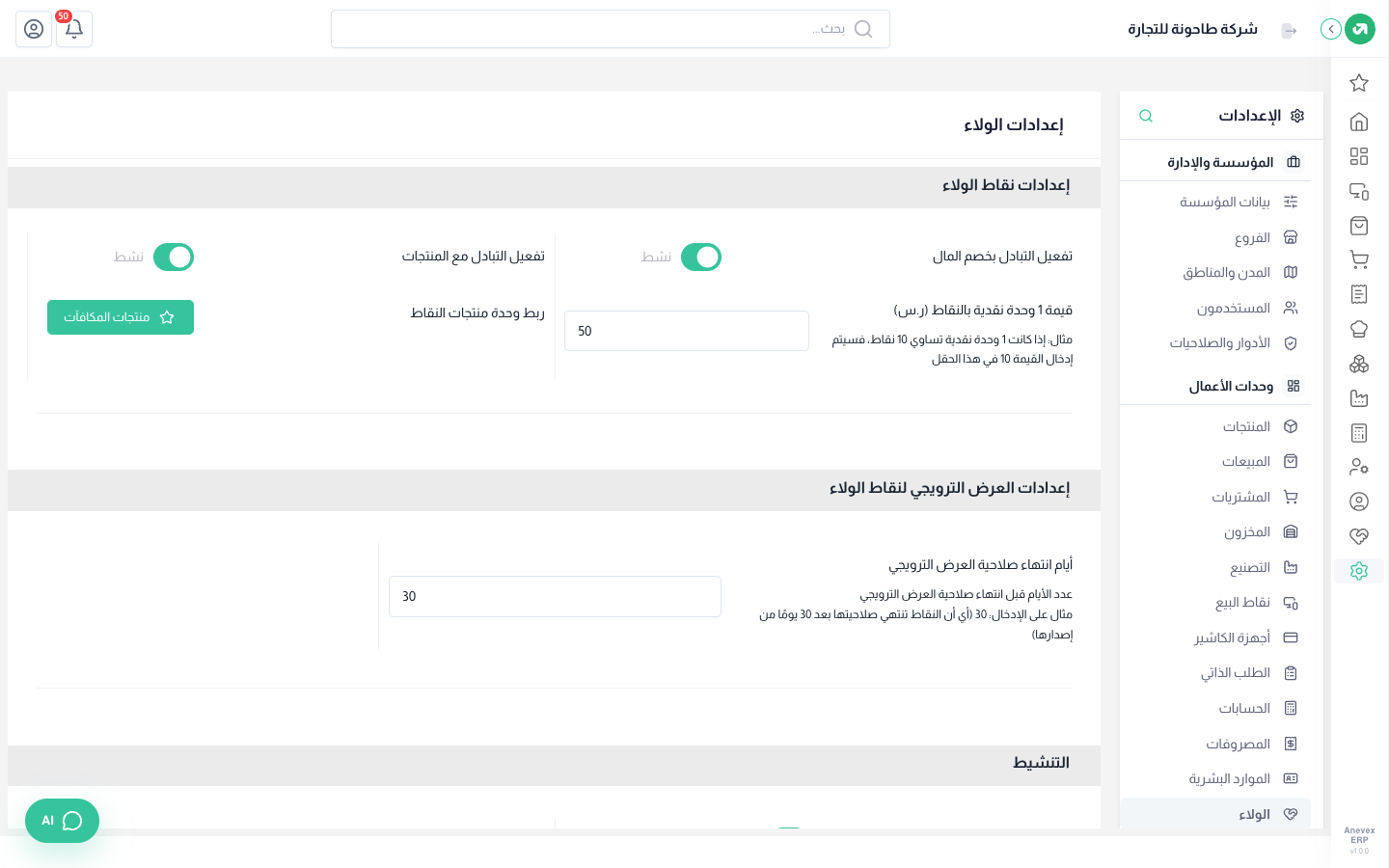The height and width of the screenshot is (868, 1389).
Task: Open the notifications bell with 50 badge
Action: click(x=74, y=29)
